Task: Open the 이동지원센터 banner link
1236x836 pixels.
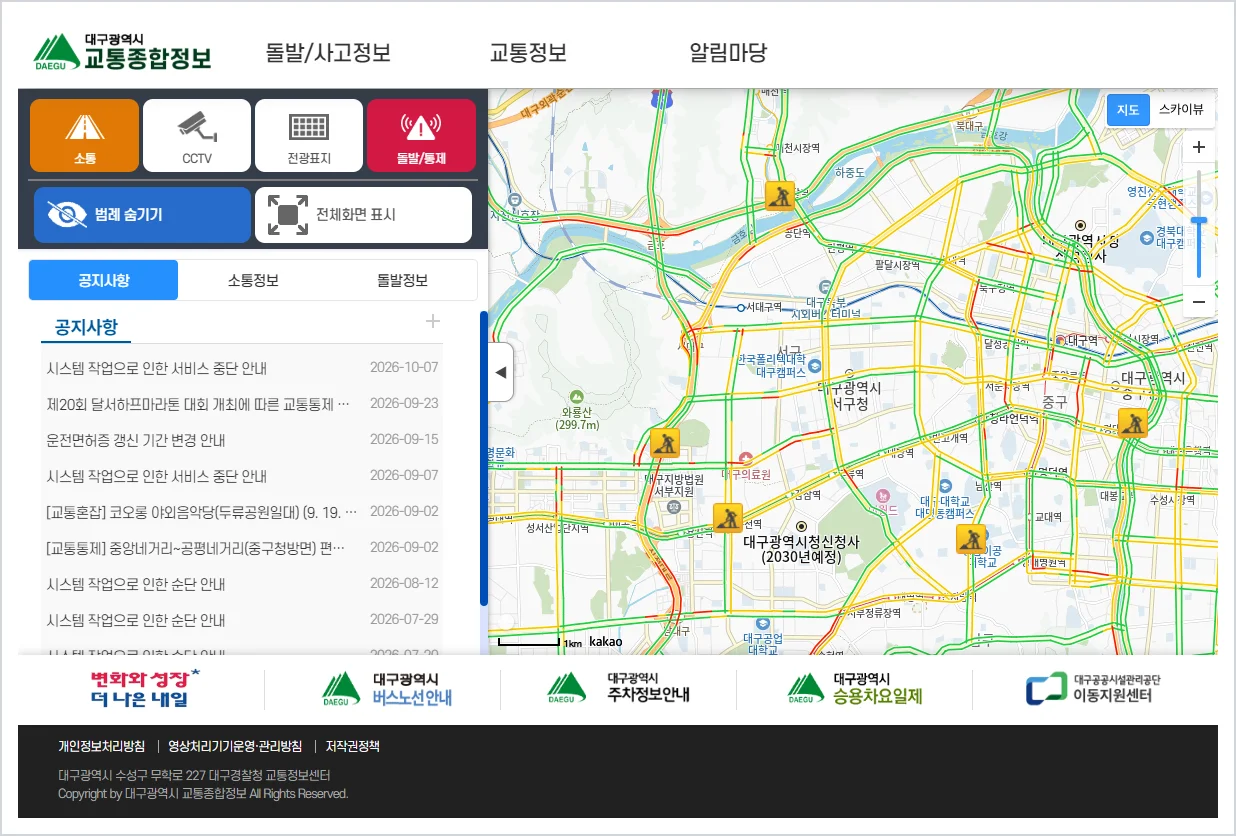Action: [1093, 688]
